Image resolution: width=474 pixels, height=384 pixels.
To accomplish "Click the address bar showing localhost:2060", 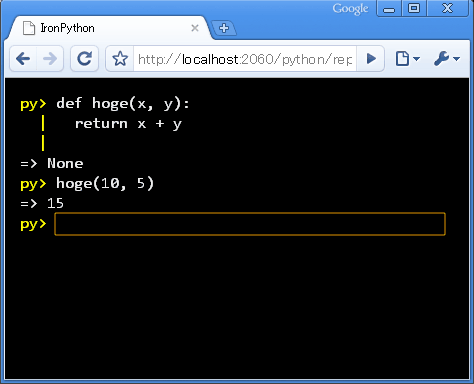I will [245, 59].
